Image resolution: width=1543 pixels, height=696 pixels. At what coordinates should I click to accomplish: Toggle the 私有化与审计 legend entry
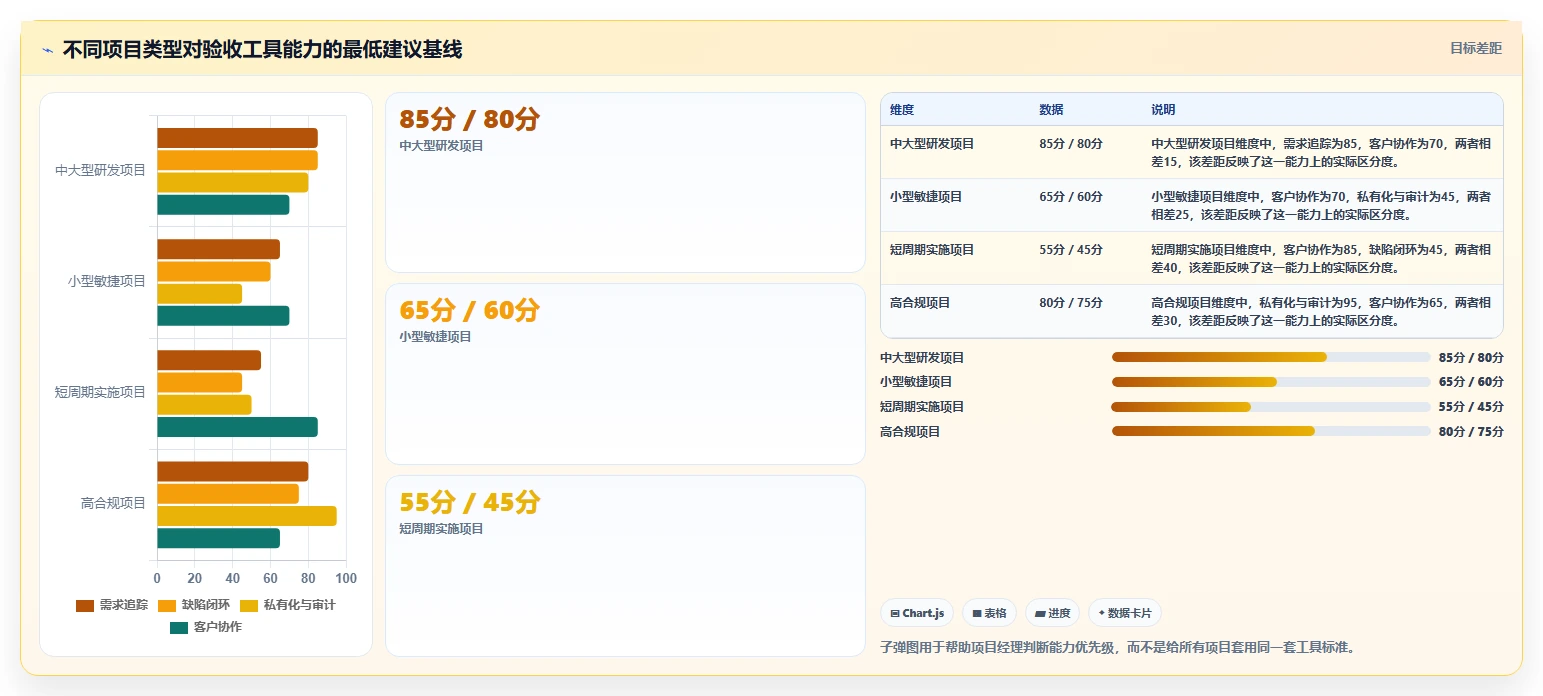click(x=288, y=605)
